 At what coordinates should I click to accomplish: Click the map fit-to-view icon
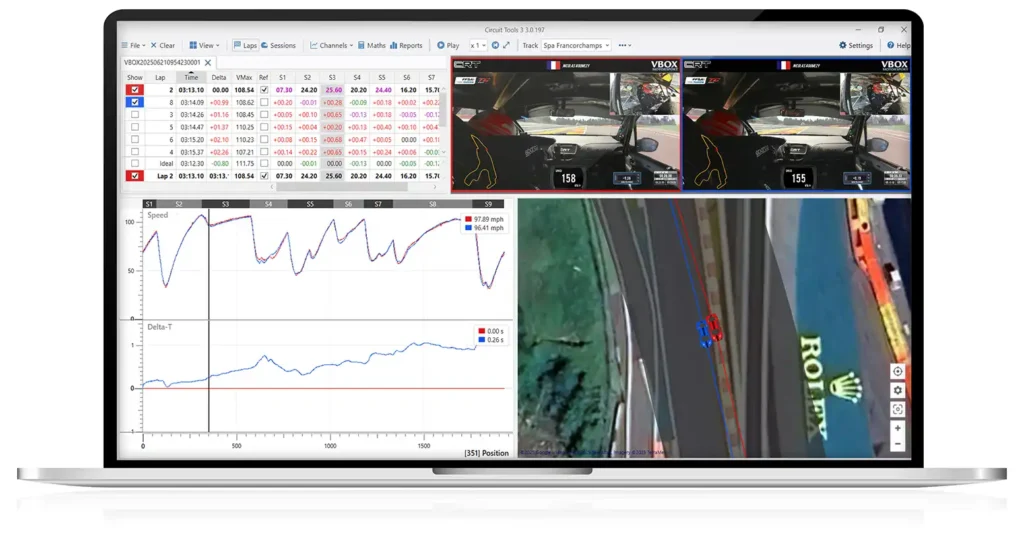point(897,409)
